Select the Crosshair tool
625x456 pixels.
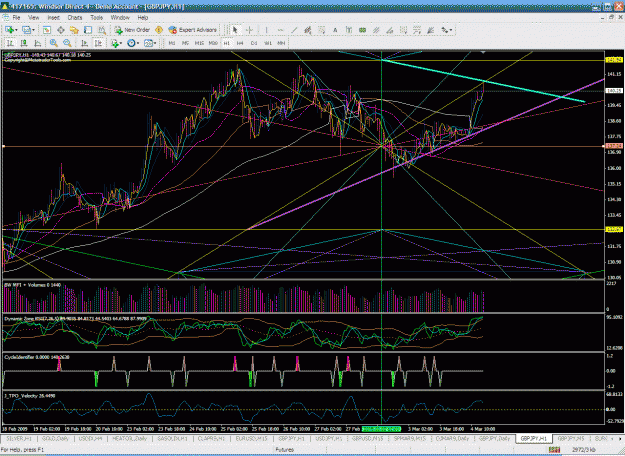(x=250, y=30)
